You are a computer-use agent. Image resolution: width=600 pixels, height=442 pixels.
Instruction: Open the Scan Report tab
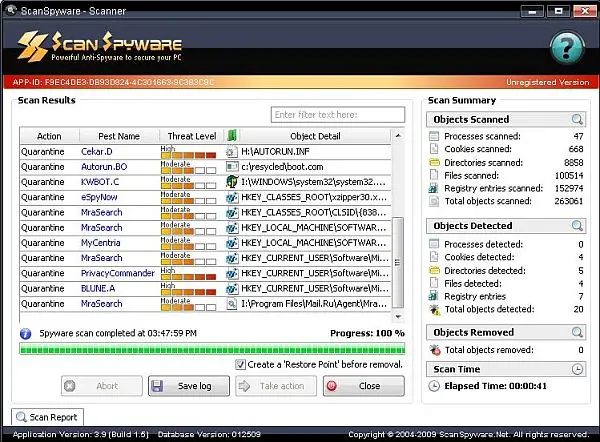tap(47, 417)
